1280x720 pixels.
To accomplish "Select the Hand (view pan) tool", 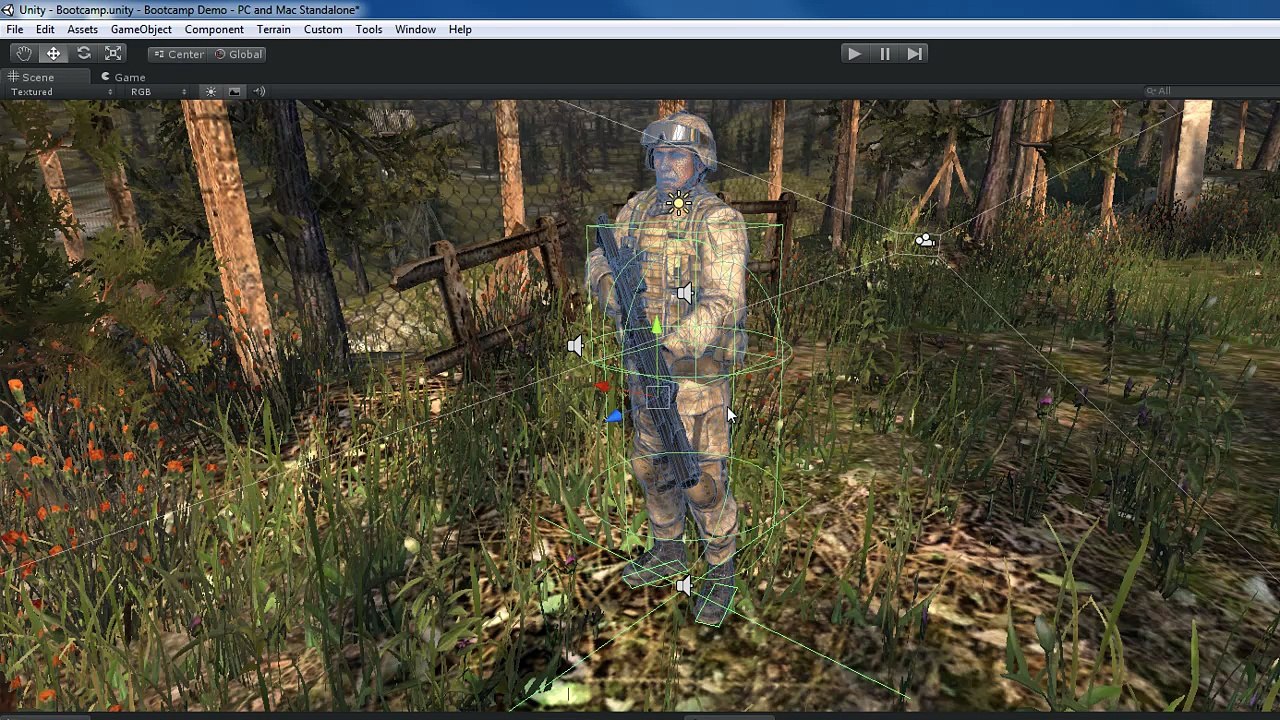I will pyautogui.click(x=24, y=54).
